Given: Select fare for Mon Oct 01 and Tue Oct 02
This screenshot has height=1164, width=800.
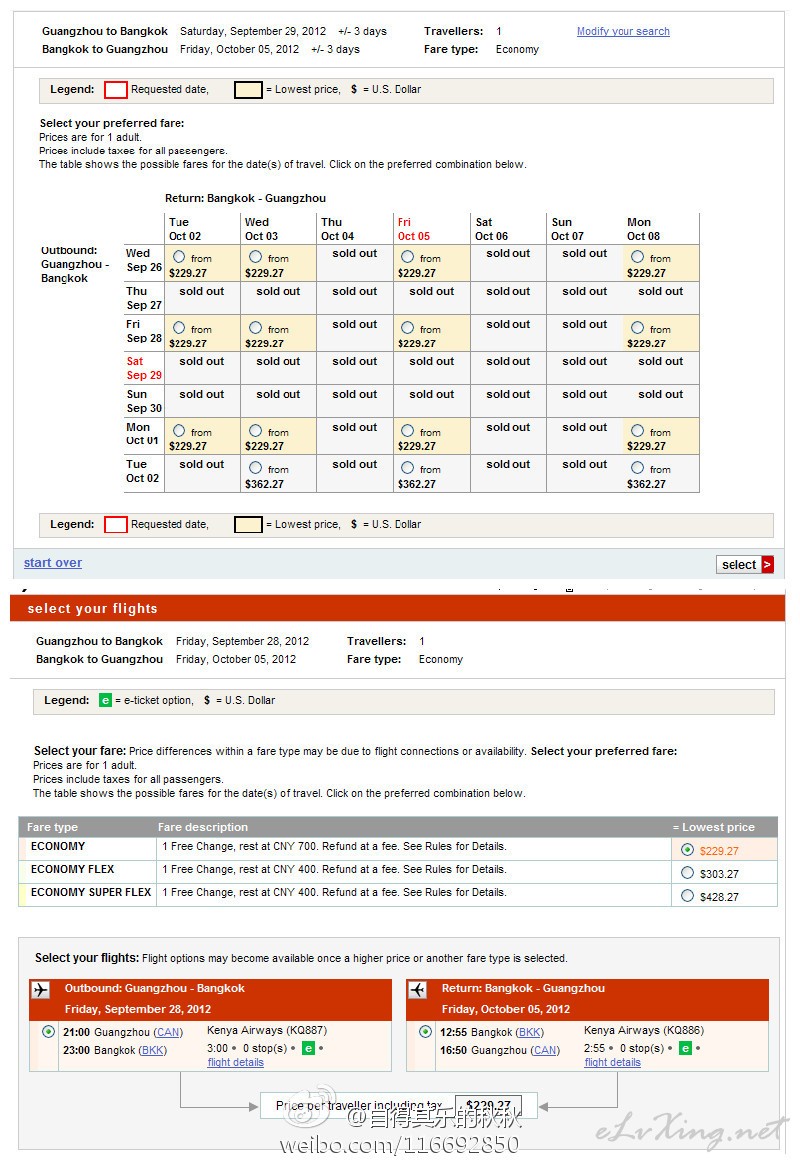Looking at the screenshot, I should pos(179,431).
